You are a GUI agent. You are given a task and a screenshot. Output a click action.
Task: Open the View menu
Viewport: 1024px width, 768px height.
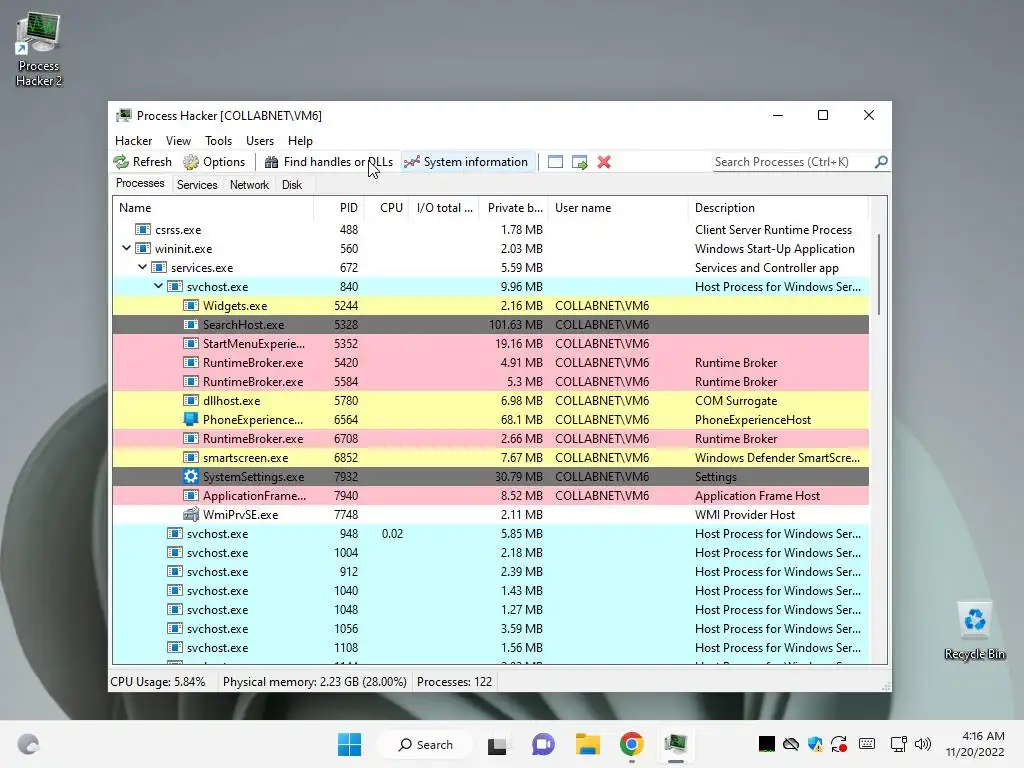coord(178,140)
